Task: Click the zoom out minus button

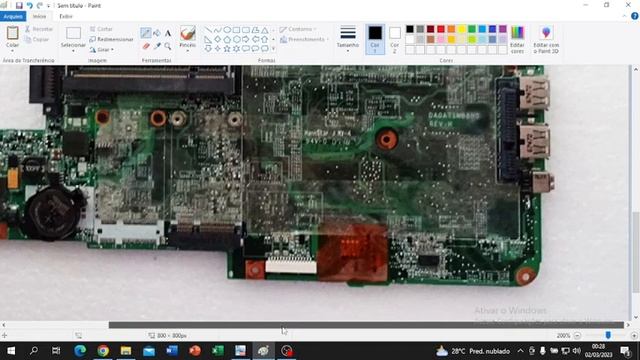Action: point(577,336)
